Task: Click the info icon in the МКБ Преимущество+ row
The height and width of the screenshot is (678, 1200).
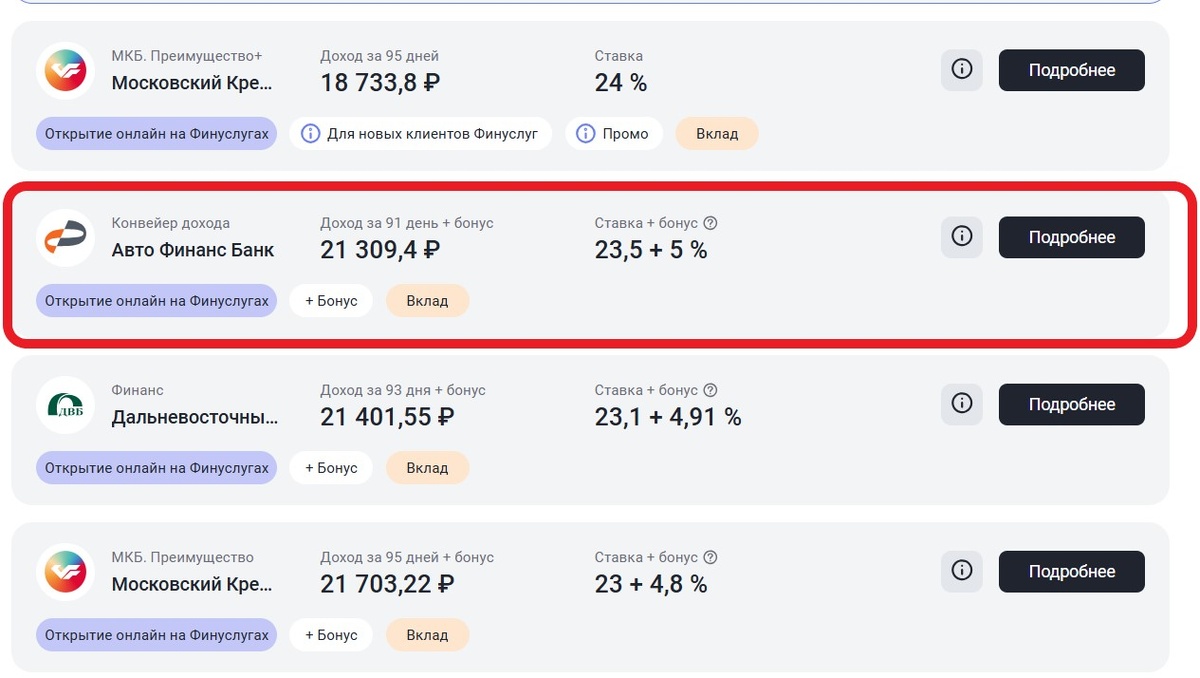Action: pos(962,70)
